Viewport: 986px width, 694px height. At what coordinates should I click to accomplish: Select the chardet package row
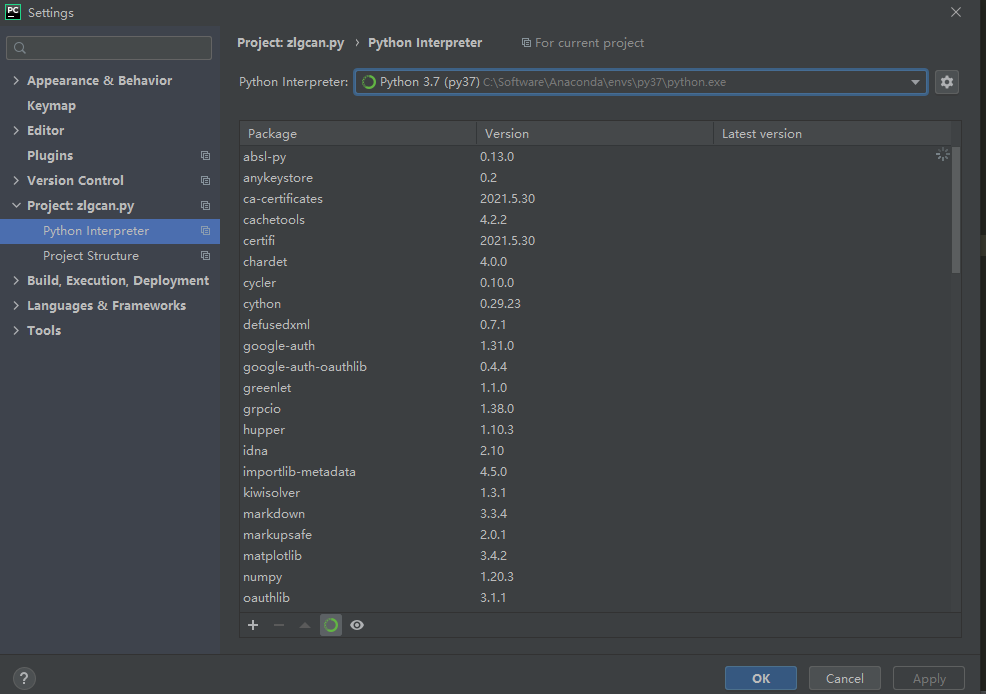pyautogui.click(x=595, y=262)
